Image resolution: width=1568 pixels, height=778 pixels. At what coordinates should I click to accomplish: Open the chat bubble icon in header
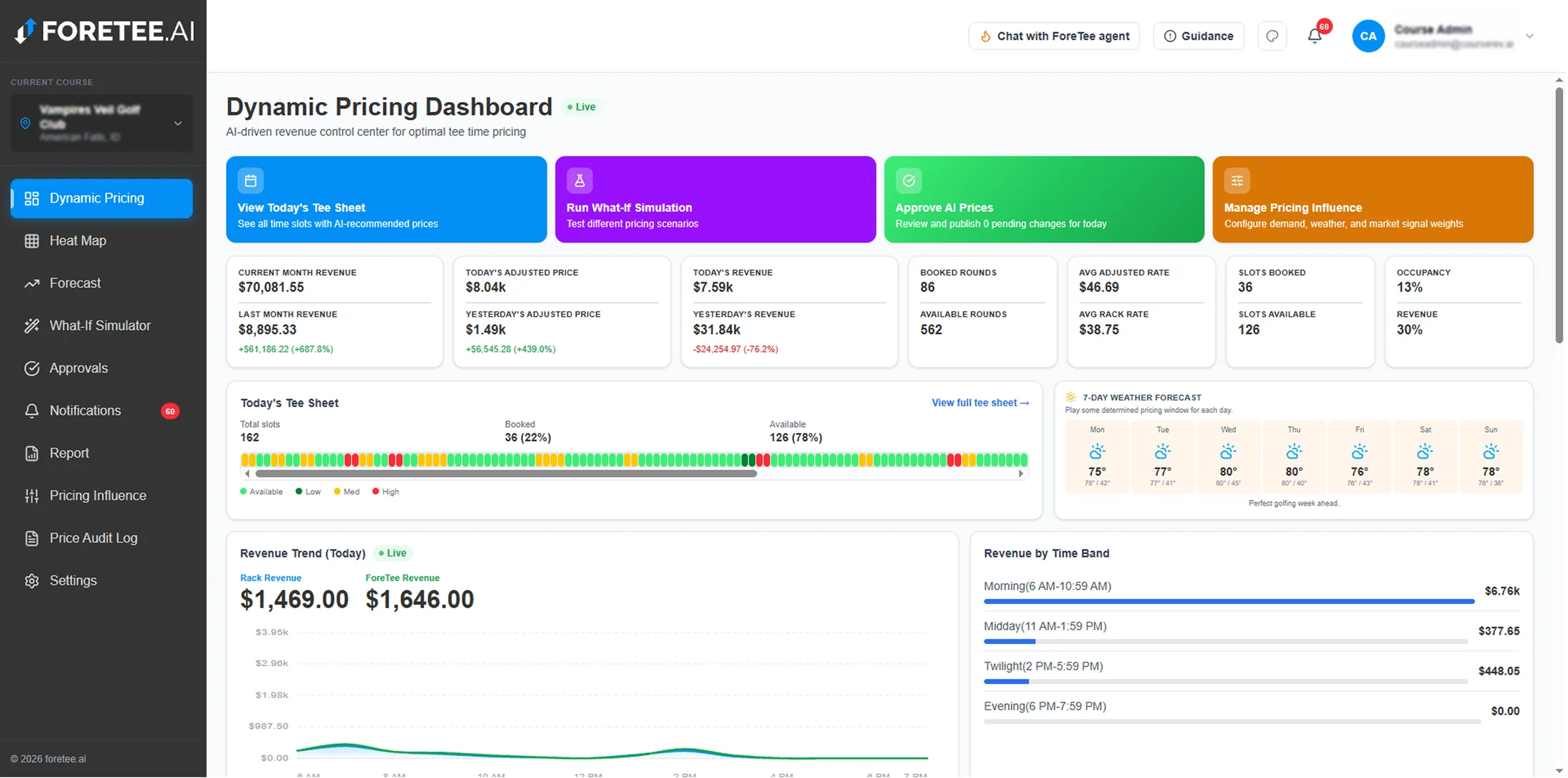click(x=1272, y=36)
